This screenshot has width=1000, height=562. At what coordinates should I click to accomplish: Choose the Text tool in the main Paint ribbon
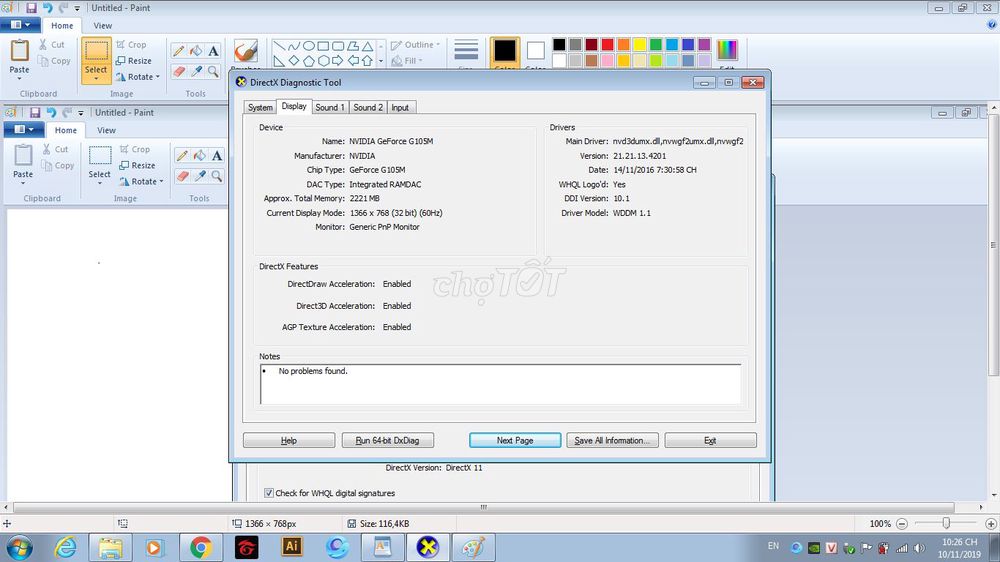point(213,51)
